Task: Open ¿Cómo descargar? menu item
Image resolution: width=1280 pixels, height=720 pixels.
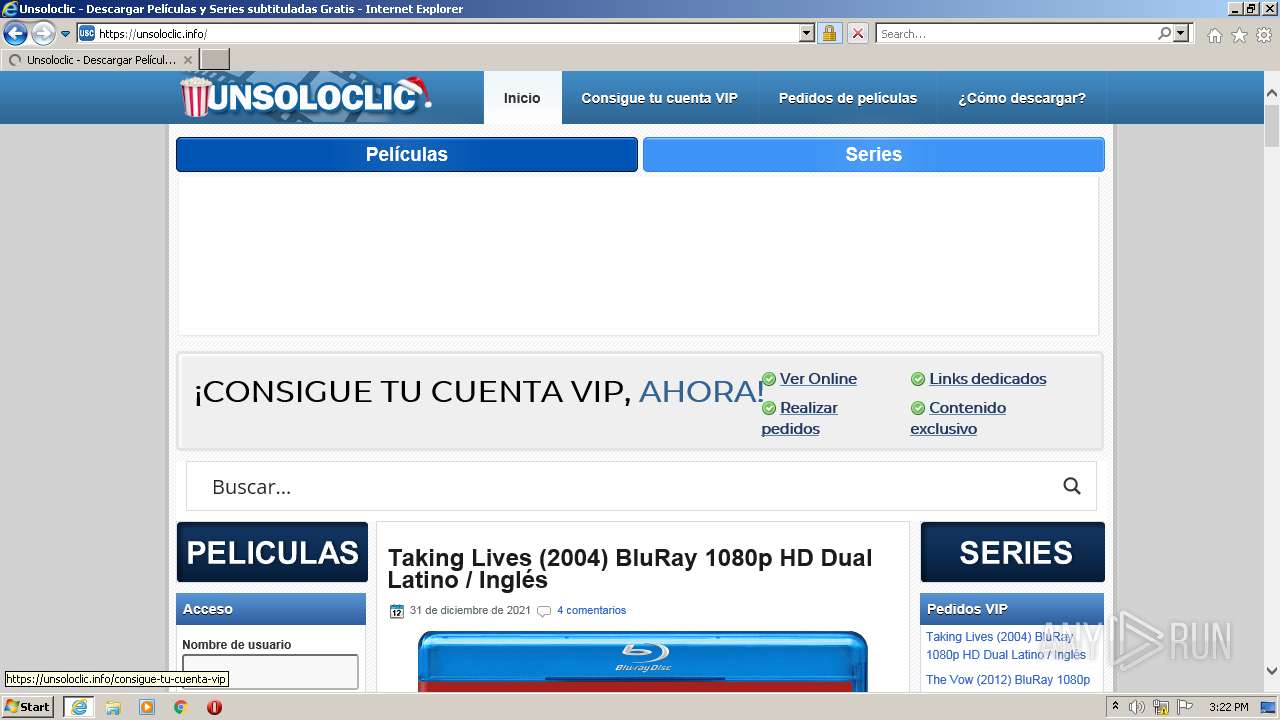Action: pyautogui.click(x=1022, y=98)
